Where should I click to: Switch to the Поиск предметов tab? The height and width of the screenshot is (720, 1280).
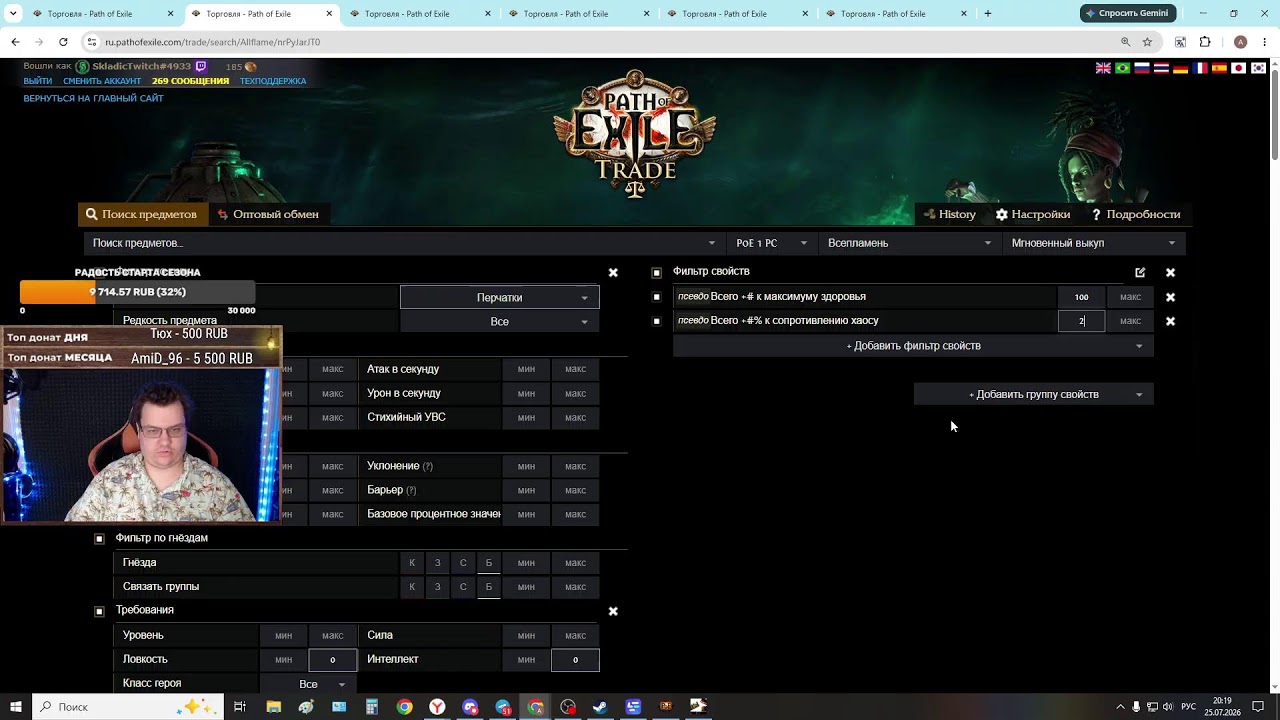click(142, 214)
